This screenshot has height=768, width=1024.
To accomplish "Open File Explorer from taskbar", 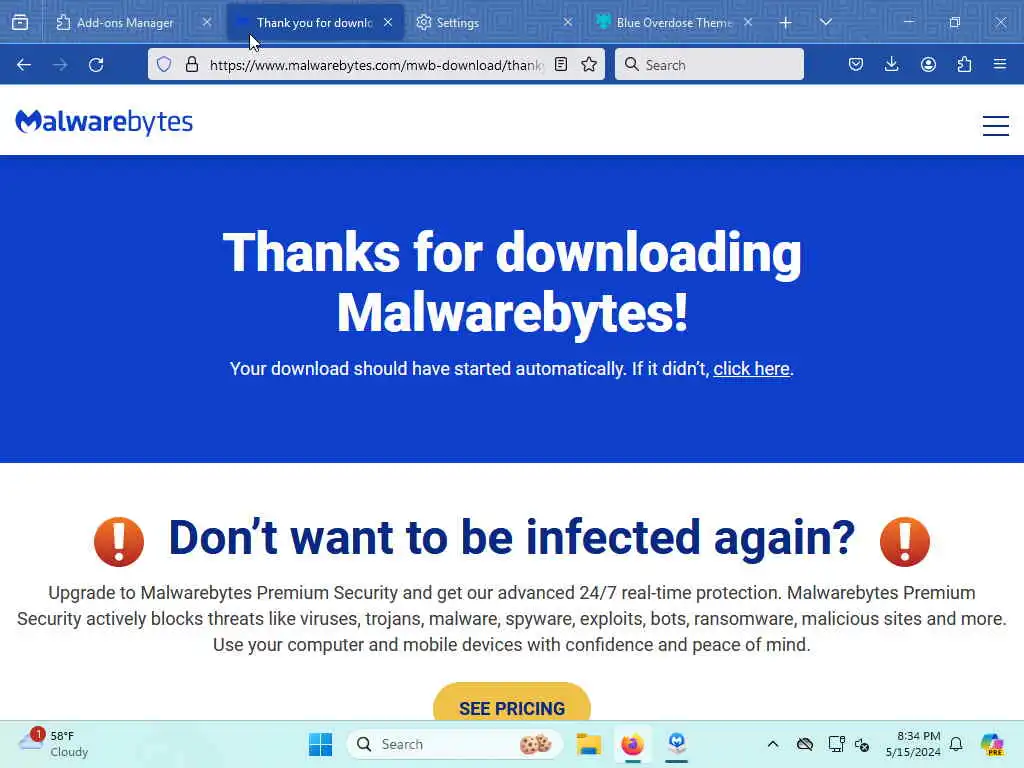I will coord(588,744).
